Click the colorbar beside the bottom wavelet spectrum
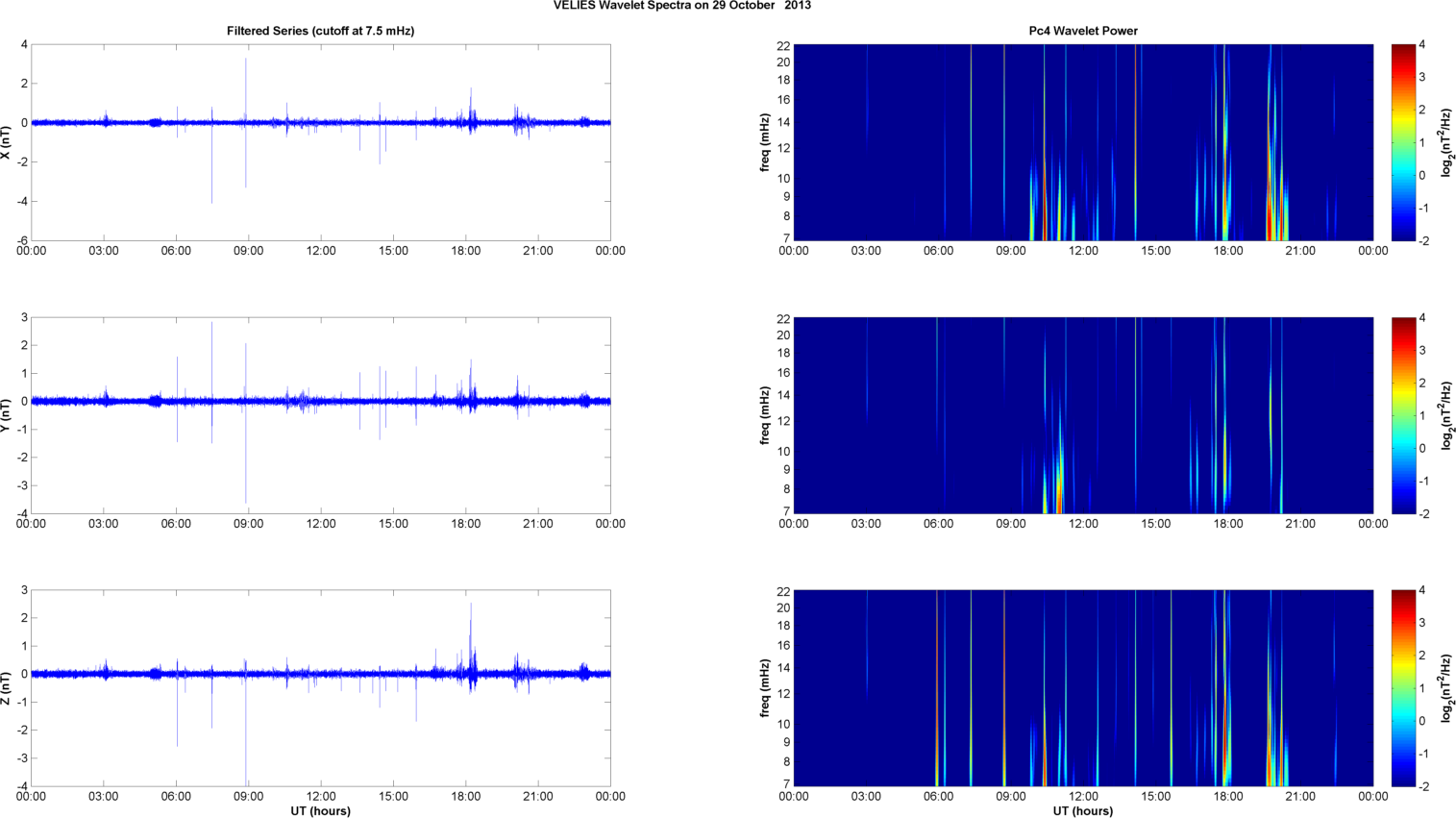This screenshot has width=1456, height=818. click(x=1403, y=688)
